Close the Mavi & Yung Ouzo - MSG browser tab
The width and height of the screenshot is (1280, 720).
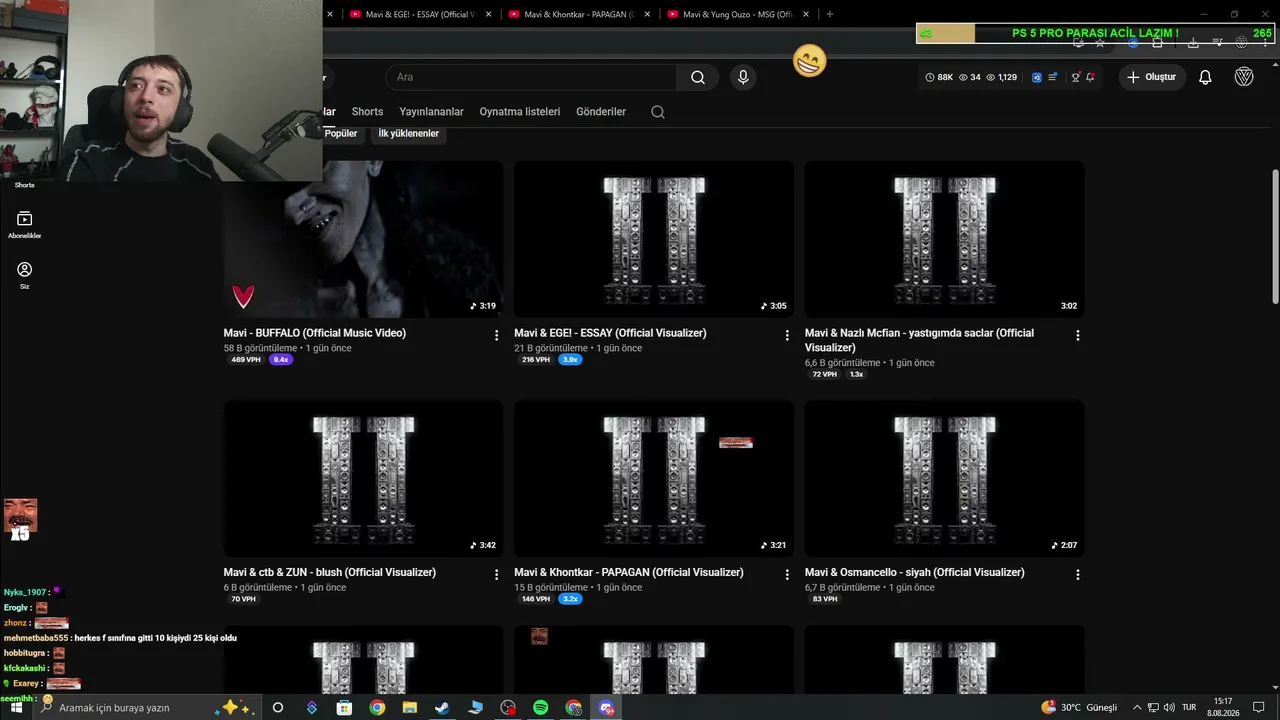(x=806, y=14)
